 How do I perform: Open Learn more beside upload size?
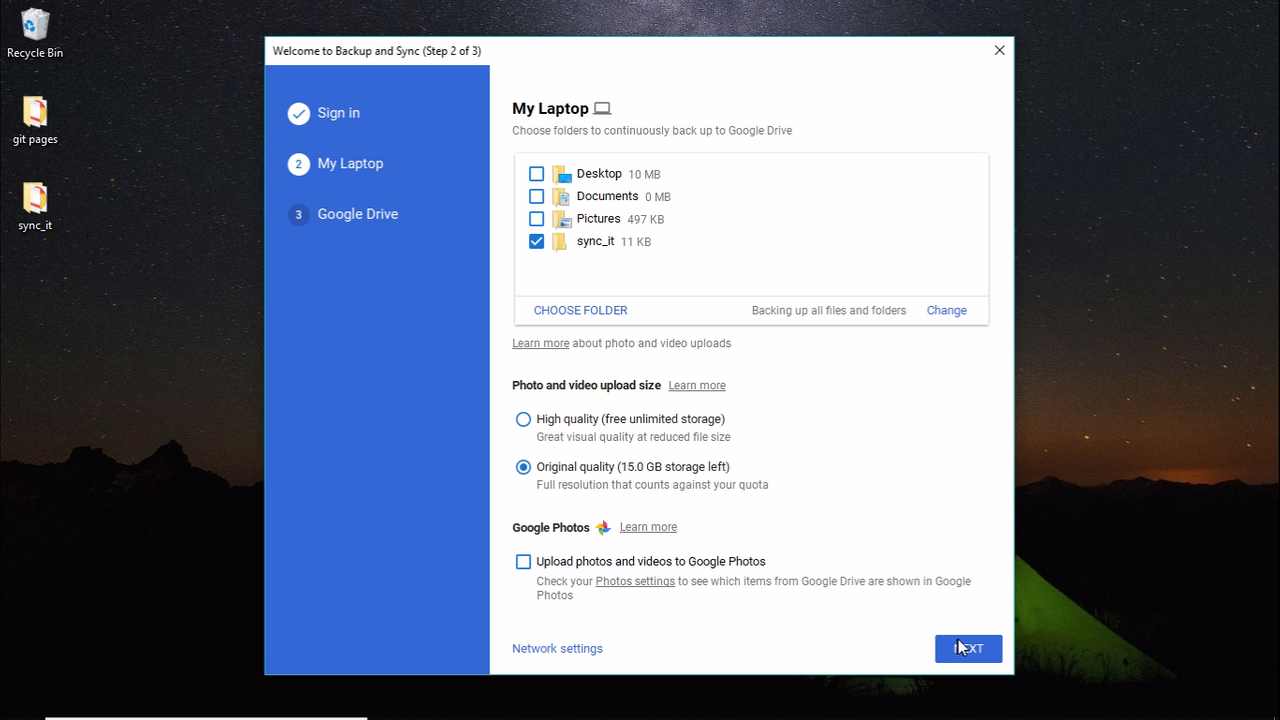click(x=697, y=385)
